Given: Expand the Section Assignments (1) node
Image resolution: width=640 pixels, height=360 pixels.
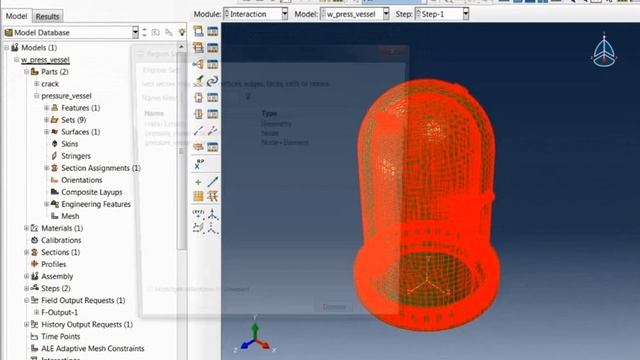Looking at the screenshot, I should (x=47, y=168).
